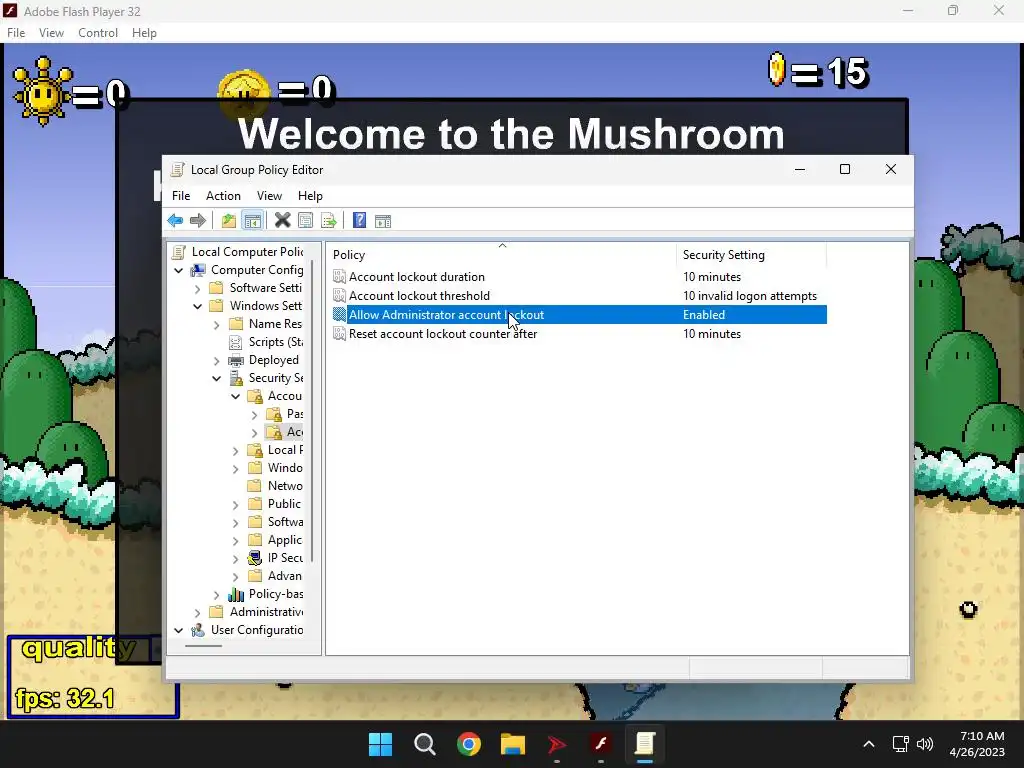
Task: Open Help menu in Group Policy Editor
Action: pyautogui.click(x=310, y=196)
